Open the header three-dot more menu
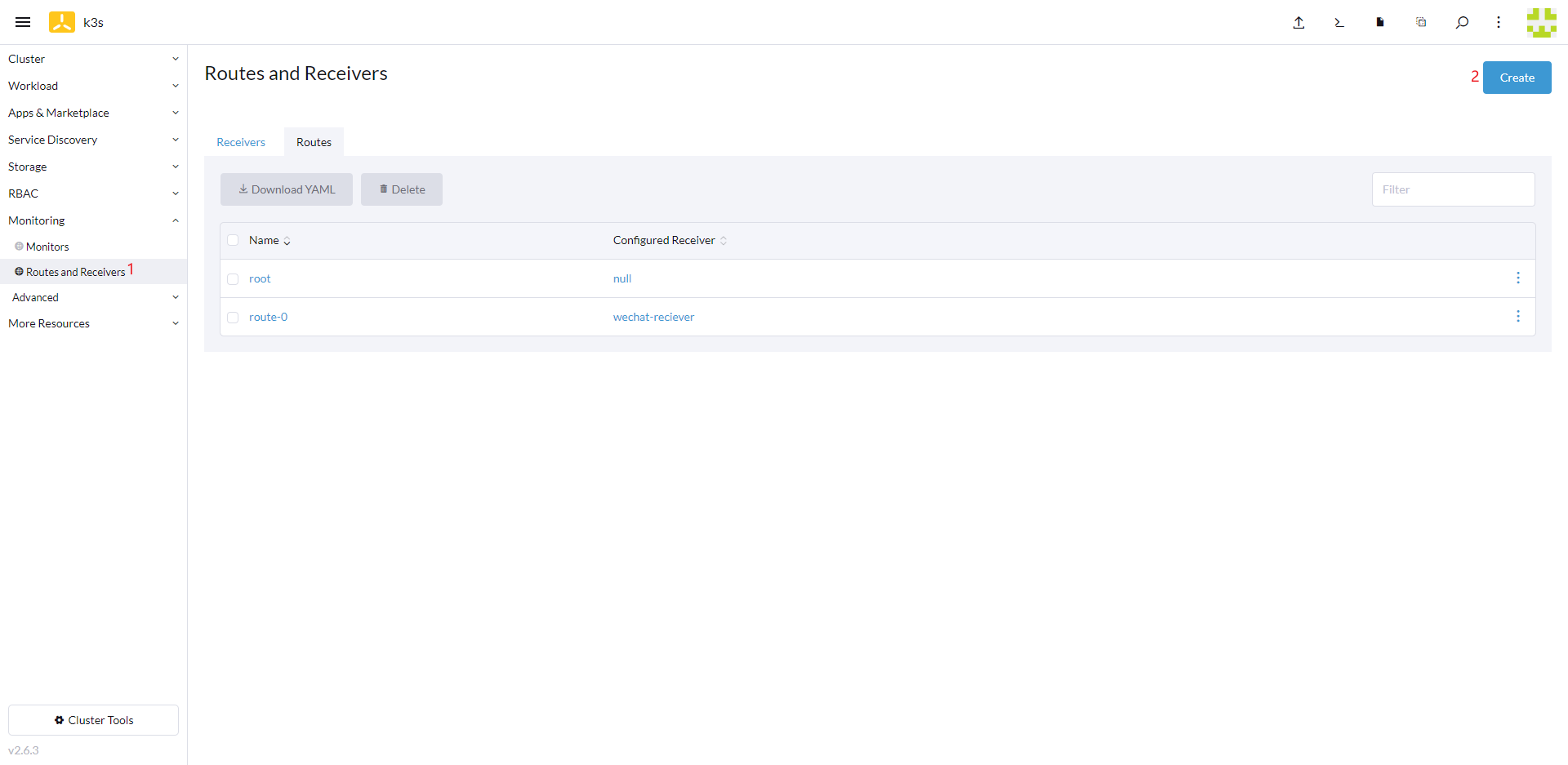Viewport: 1568px width, 765px height. pos(1499,22)
